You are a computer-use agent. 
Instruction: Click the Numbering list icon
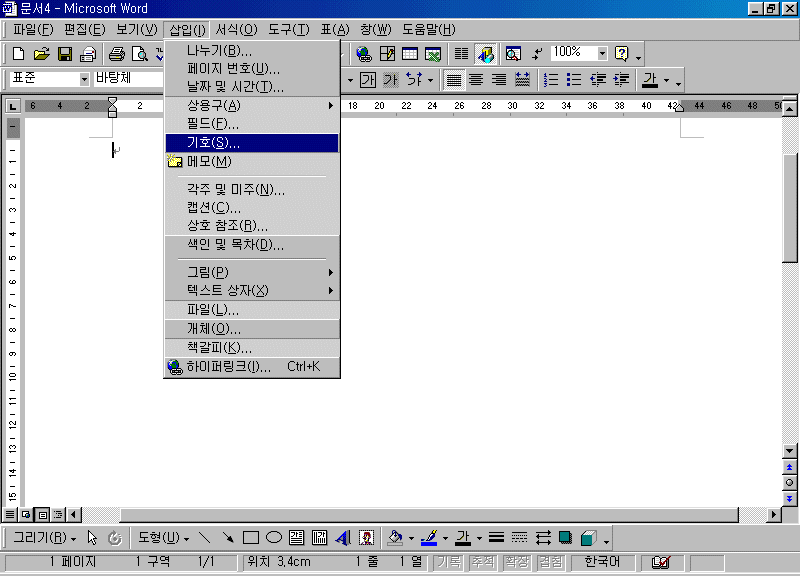pos(551,80)
